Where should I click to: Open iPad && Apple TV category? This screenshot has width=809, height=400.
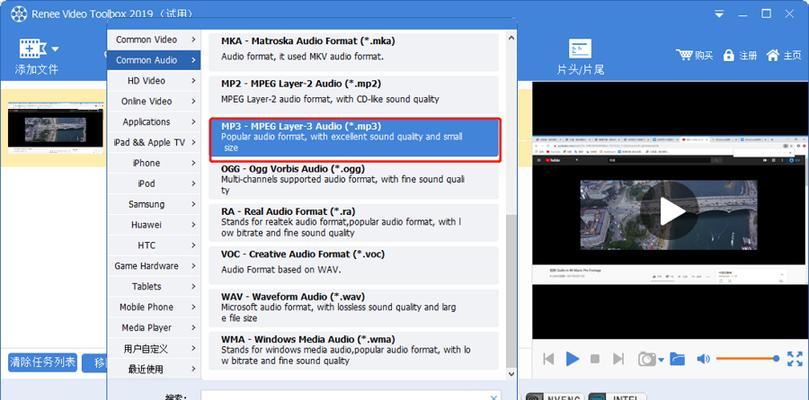154,142
